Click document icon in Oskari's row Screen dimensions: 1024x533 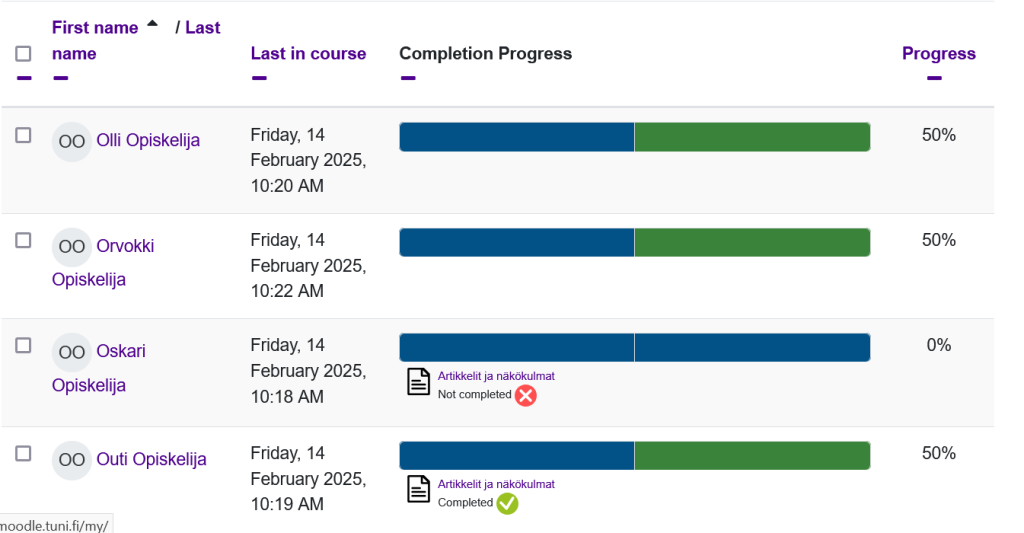tap(418, 382)
